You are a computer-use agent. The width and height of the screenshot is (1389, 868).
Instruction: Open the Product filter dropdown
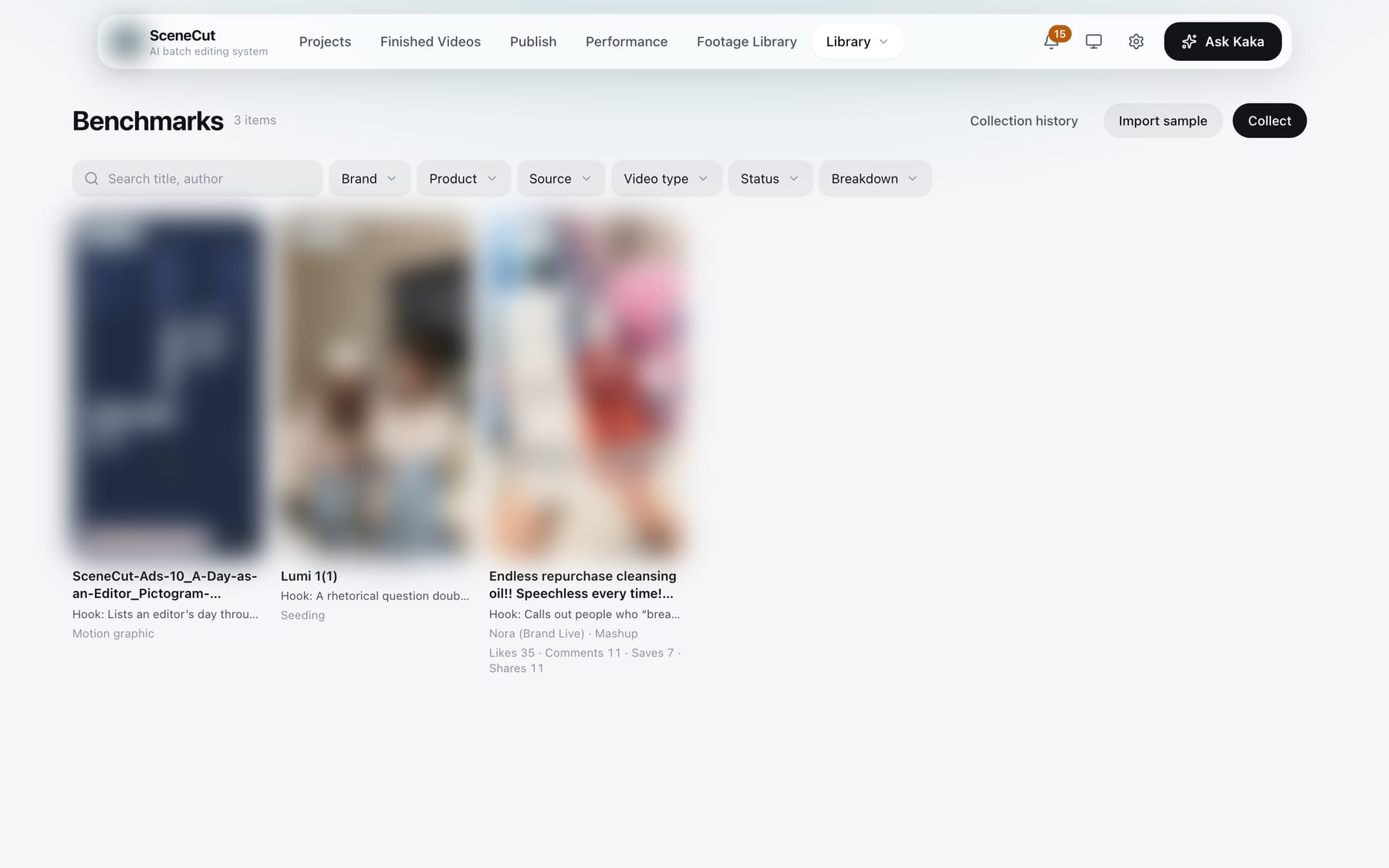click(x=463, y=179)
